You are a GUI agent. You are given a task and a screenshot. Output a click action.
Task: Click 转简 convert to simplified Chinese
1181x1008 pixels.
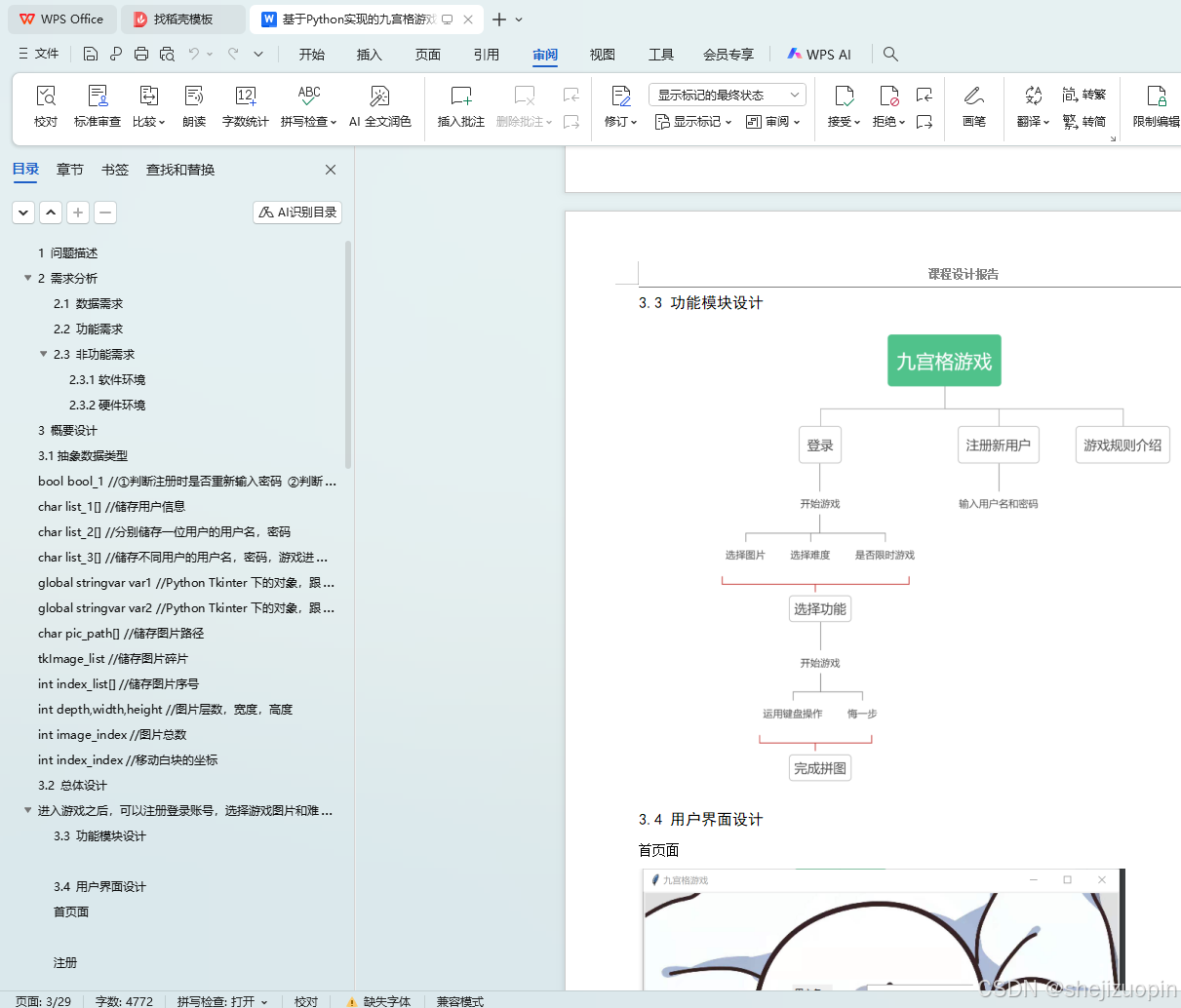point(1084,122)
